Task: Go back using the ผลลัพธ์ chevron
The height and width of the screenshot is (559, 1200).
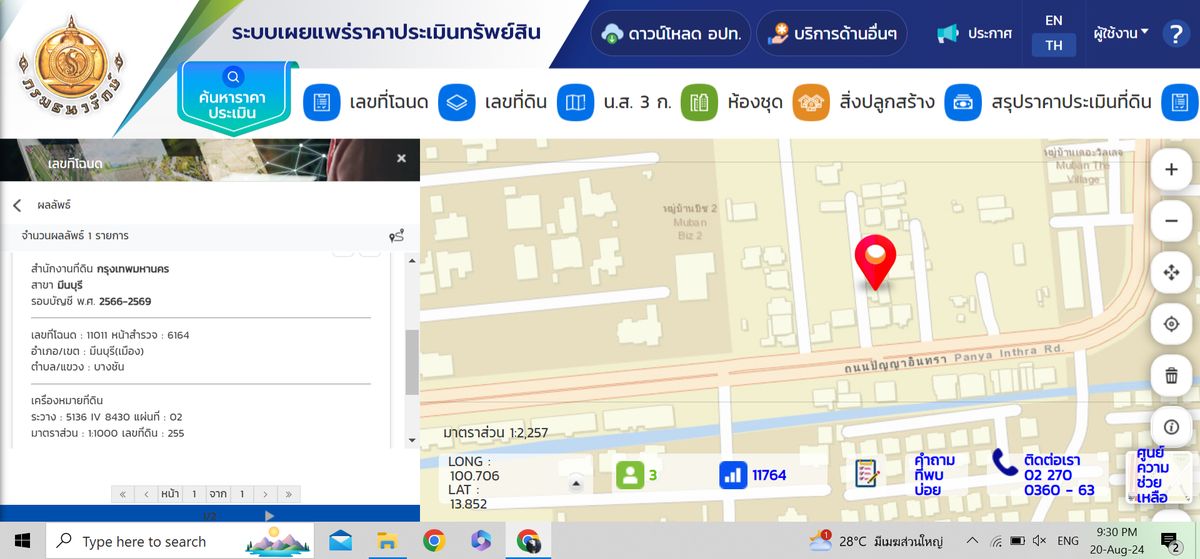Action: [17, 205]
